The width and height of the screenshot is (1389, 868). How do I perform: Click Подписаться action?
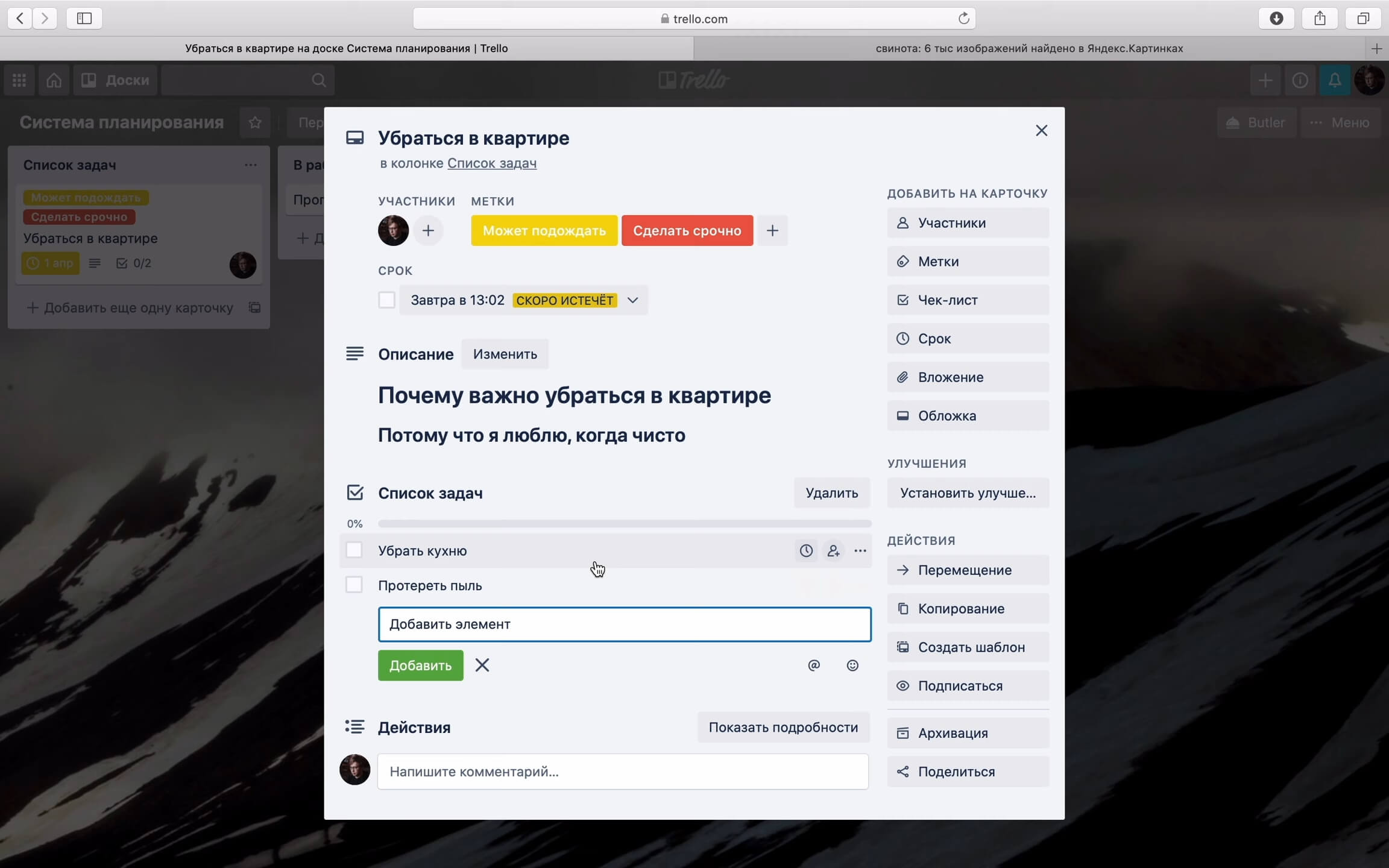pos(968,686)
